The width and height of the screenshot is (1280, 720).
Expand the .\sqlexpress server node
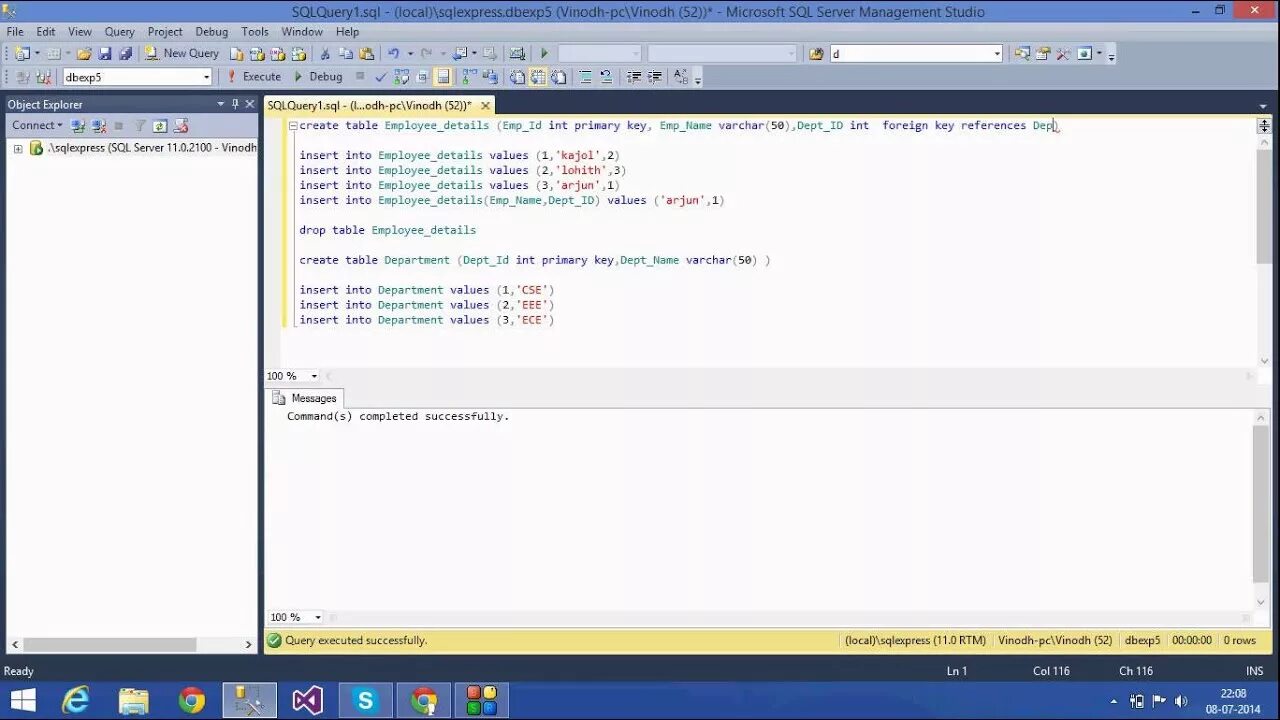(18, 148)
